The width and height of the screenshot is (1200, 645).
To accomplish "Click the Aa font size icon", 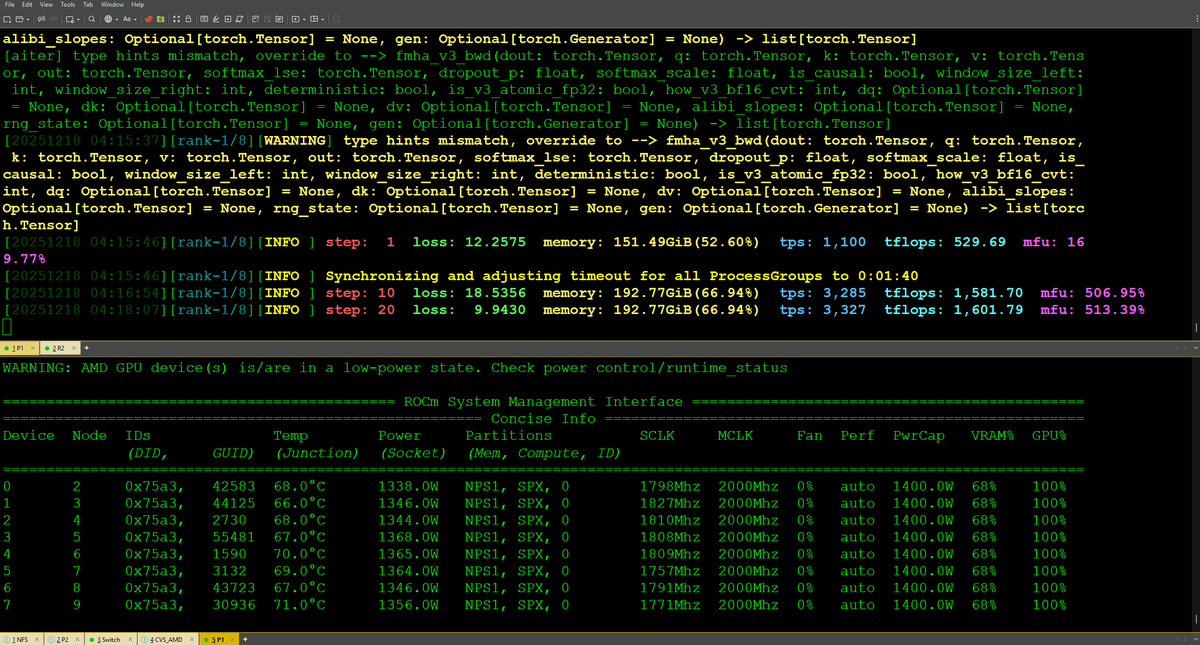I will [127, 19].
